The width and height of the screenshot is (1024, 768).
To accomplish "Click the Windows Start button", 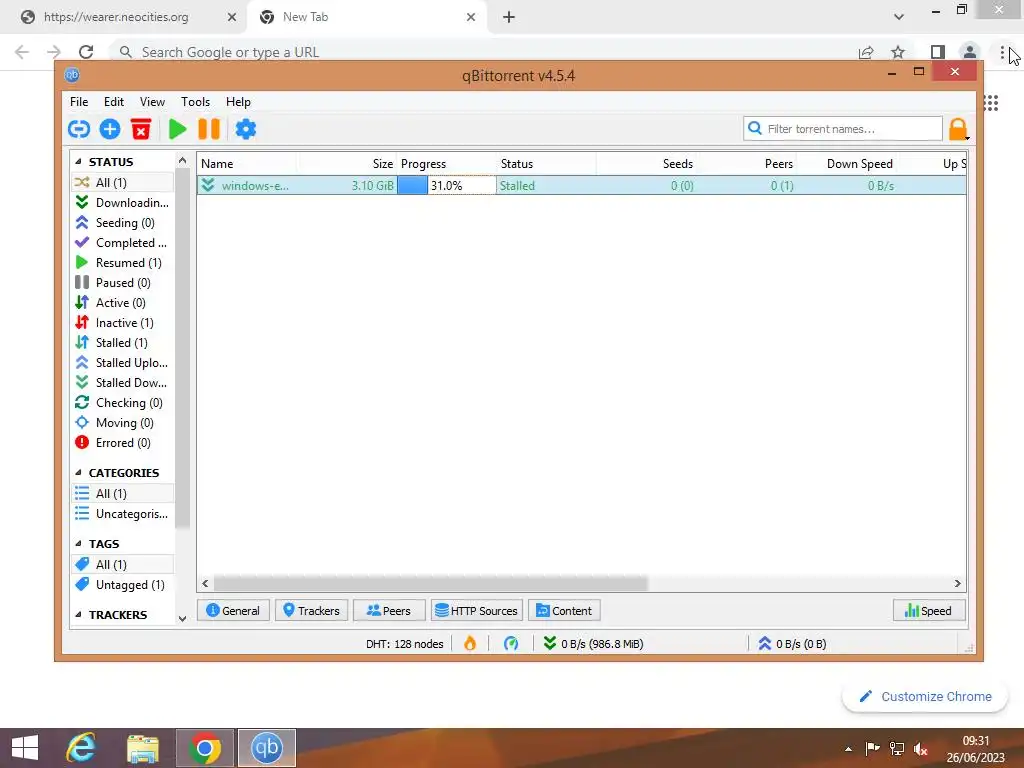I will tap(25, 748).
